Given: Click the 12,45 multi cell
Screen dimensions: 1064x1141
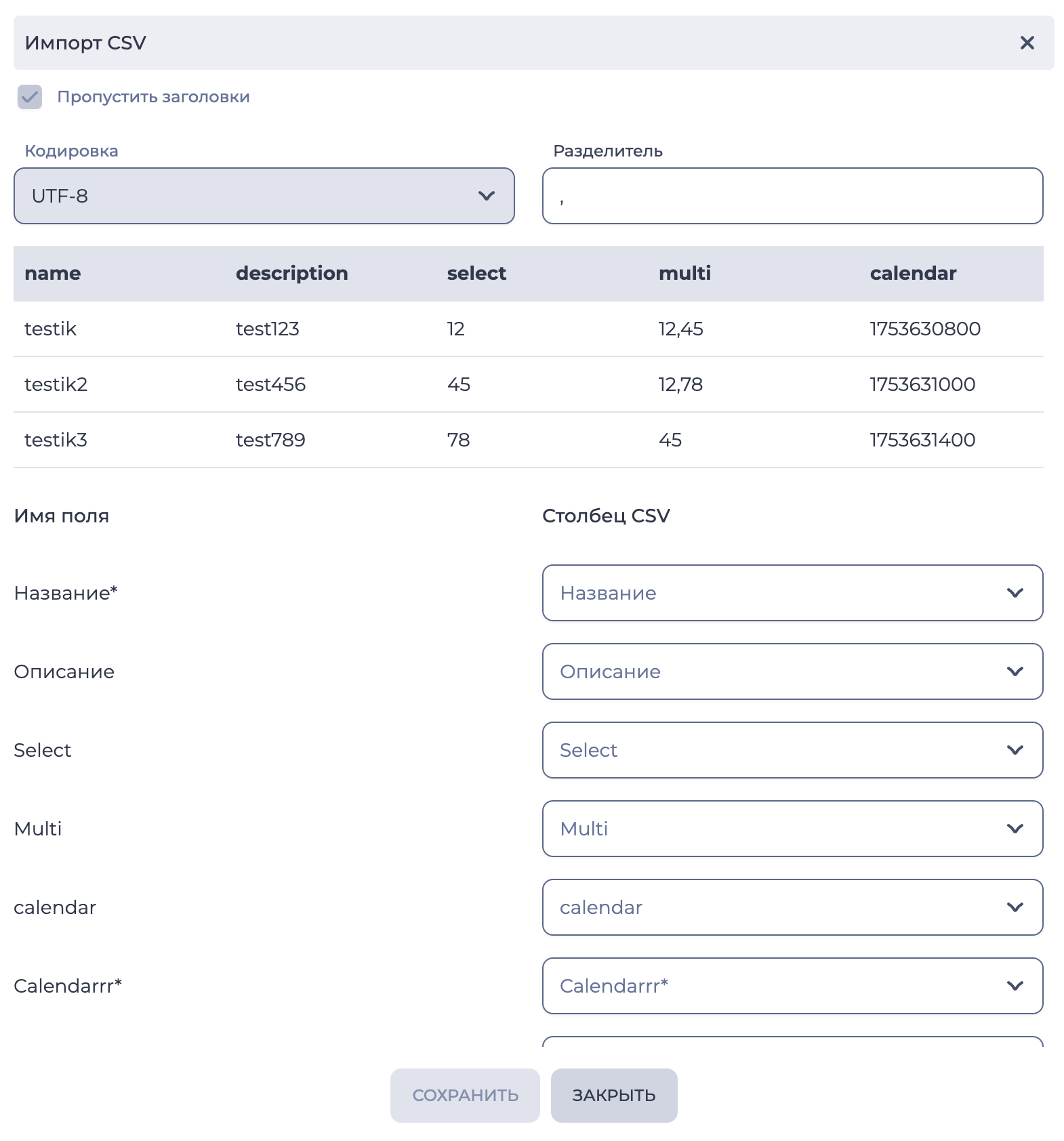Looking at the screenshot, I should (x=680, y=329).
